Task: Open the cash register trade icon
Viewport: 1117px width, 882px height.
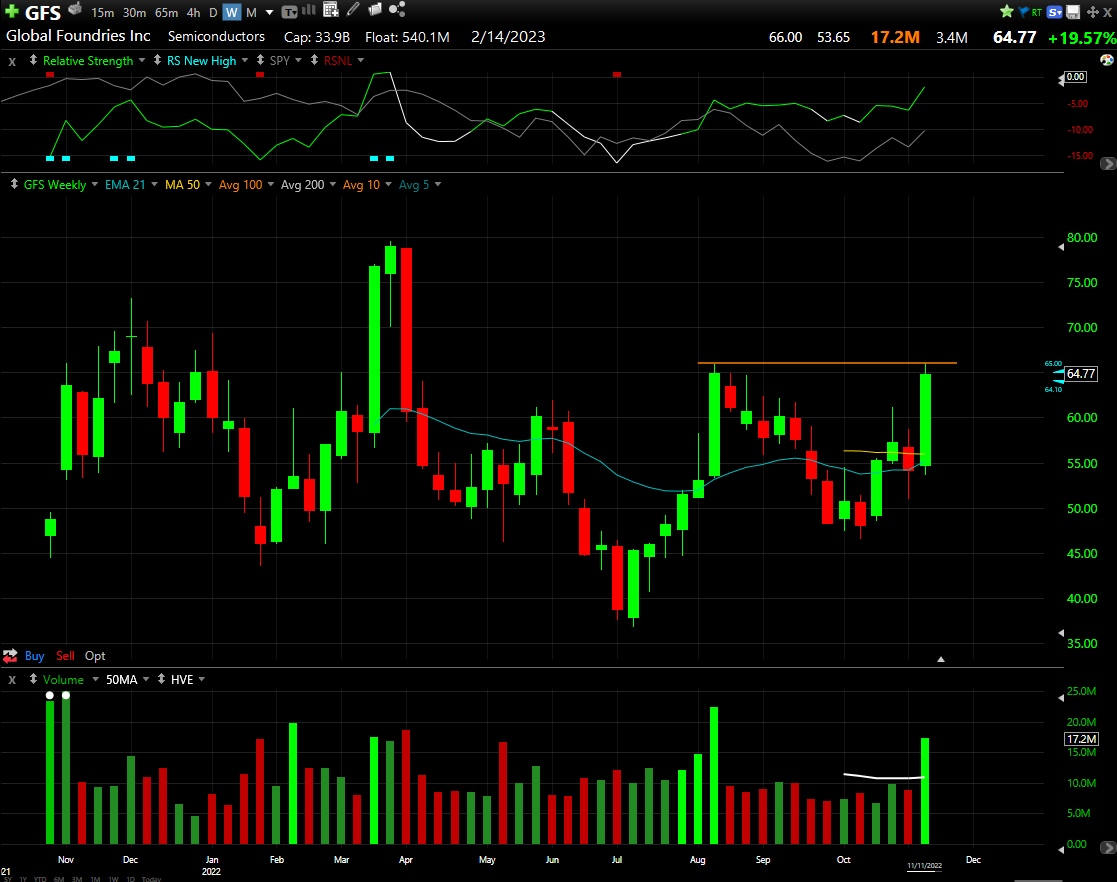Action: pos(75,10)
